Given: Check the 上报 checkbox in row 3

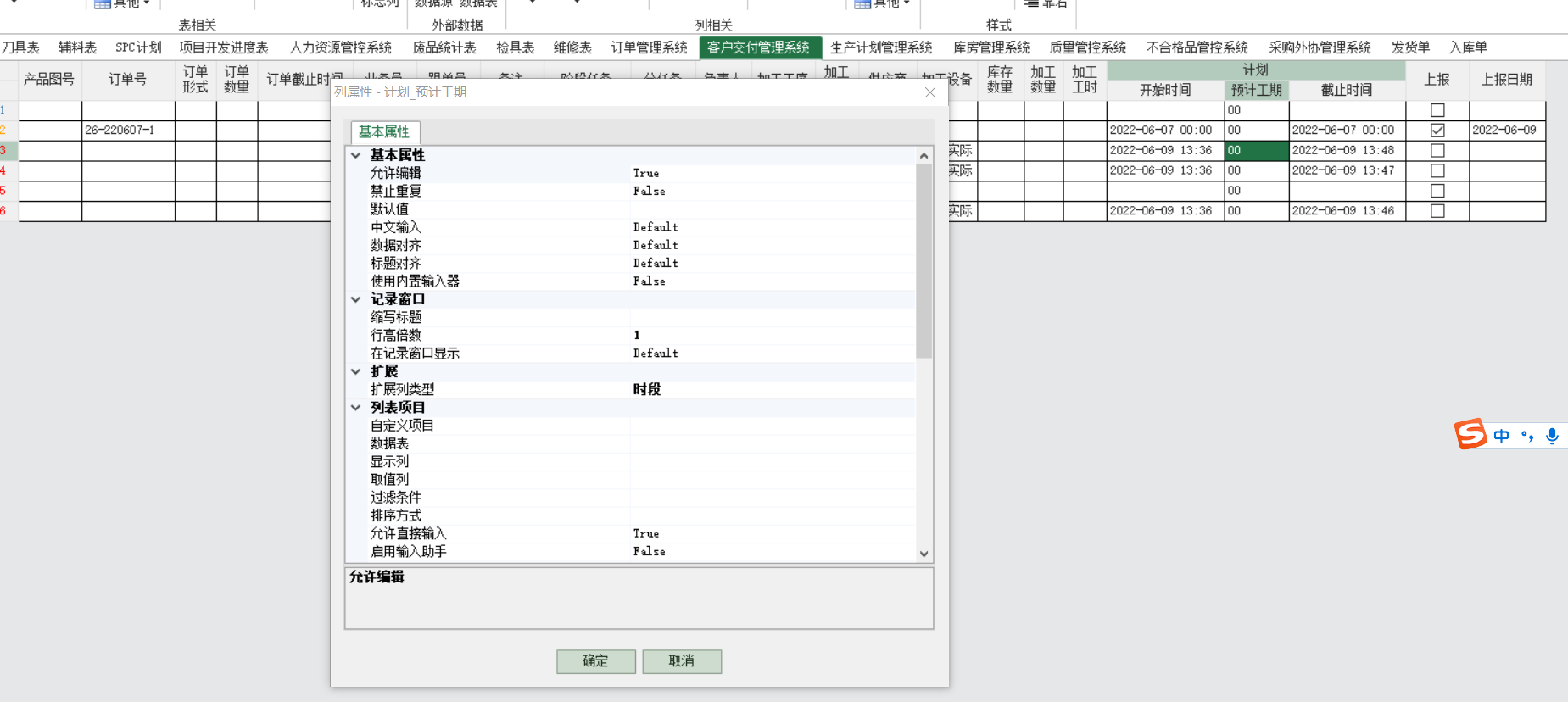Looking at the screenshot, I should pyautogui.click(x=1437, y=151).
